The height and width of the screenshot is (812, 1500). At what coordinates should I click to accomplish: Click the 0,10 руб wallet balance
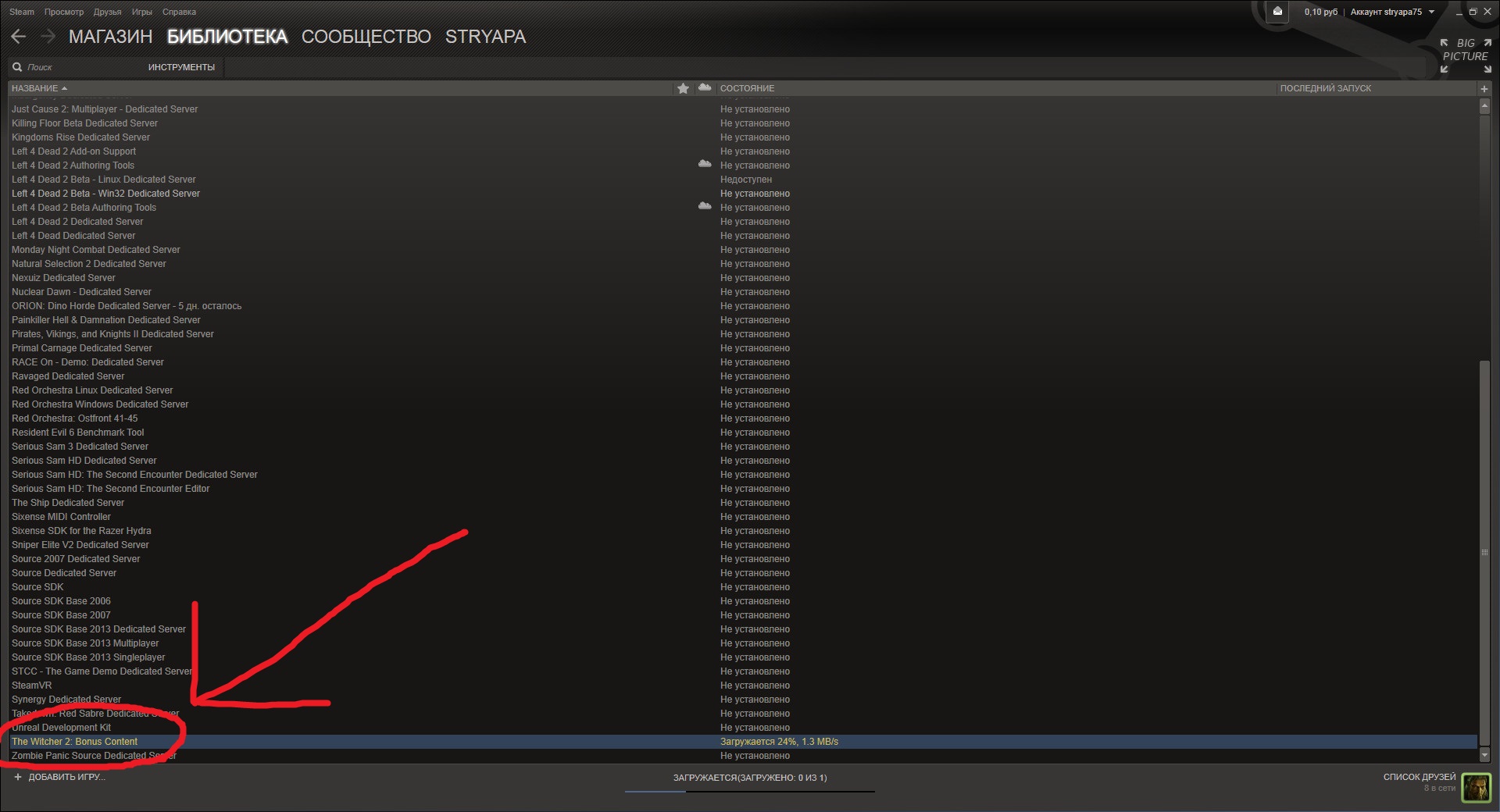[x=1321, y=12]
